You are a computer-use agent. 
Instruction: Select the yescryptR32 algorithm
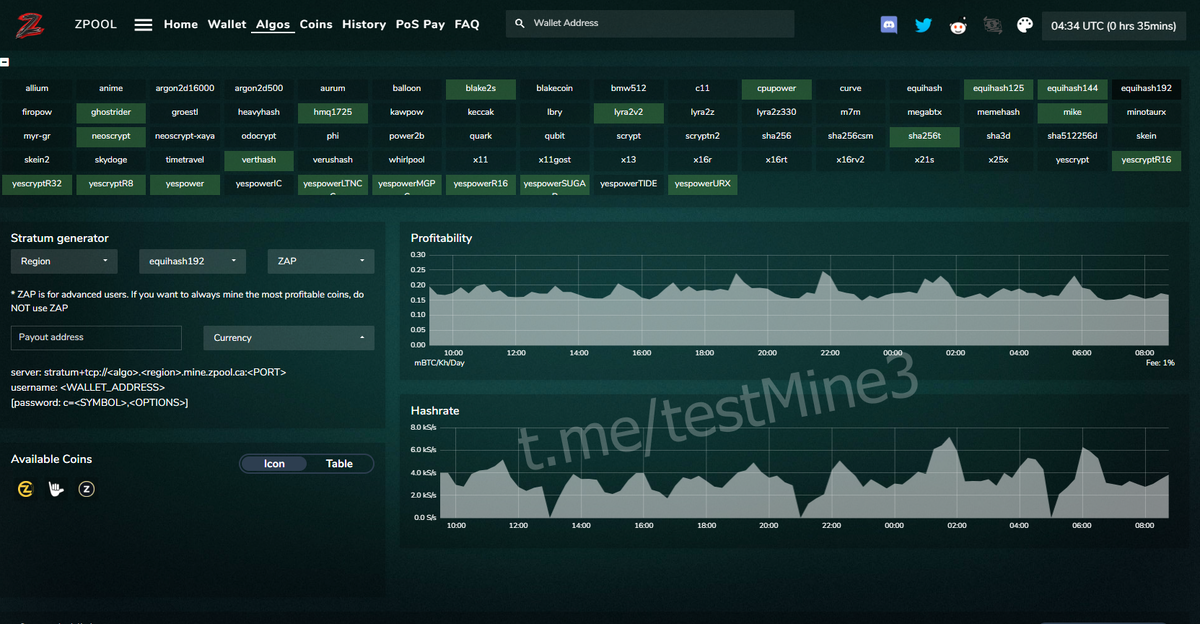pyautogui.click(x=37, y=184)
